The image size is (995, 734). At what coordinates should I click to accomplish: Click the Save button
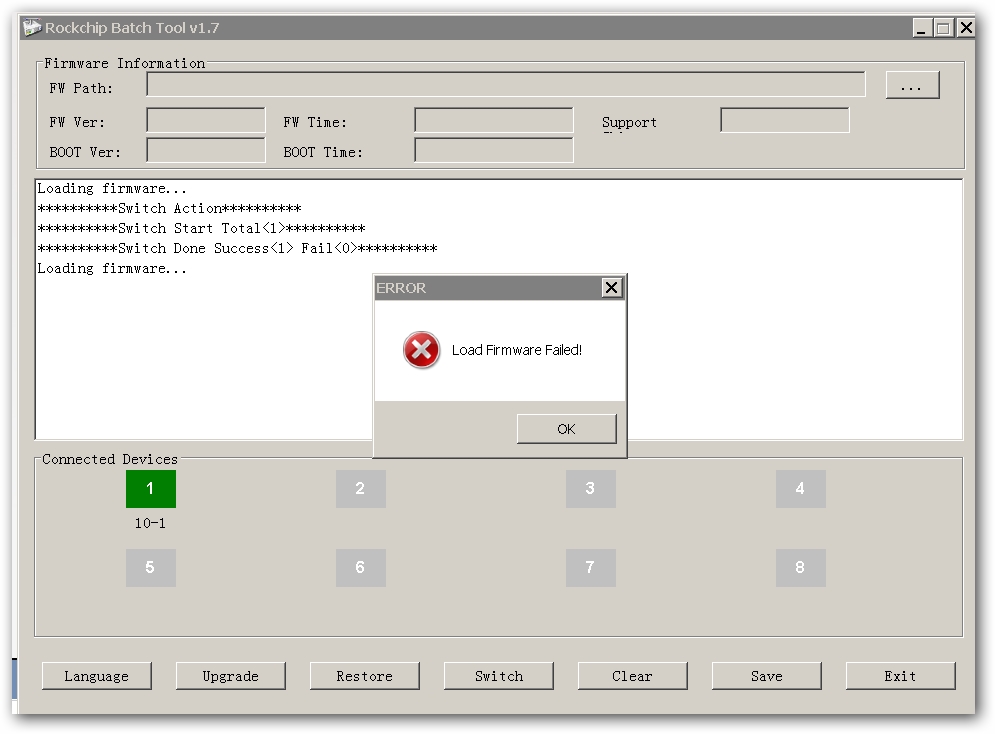[x=767, y=676]
